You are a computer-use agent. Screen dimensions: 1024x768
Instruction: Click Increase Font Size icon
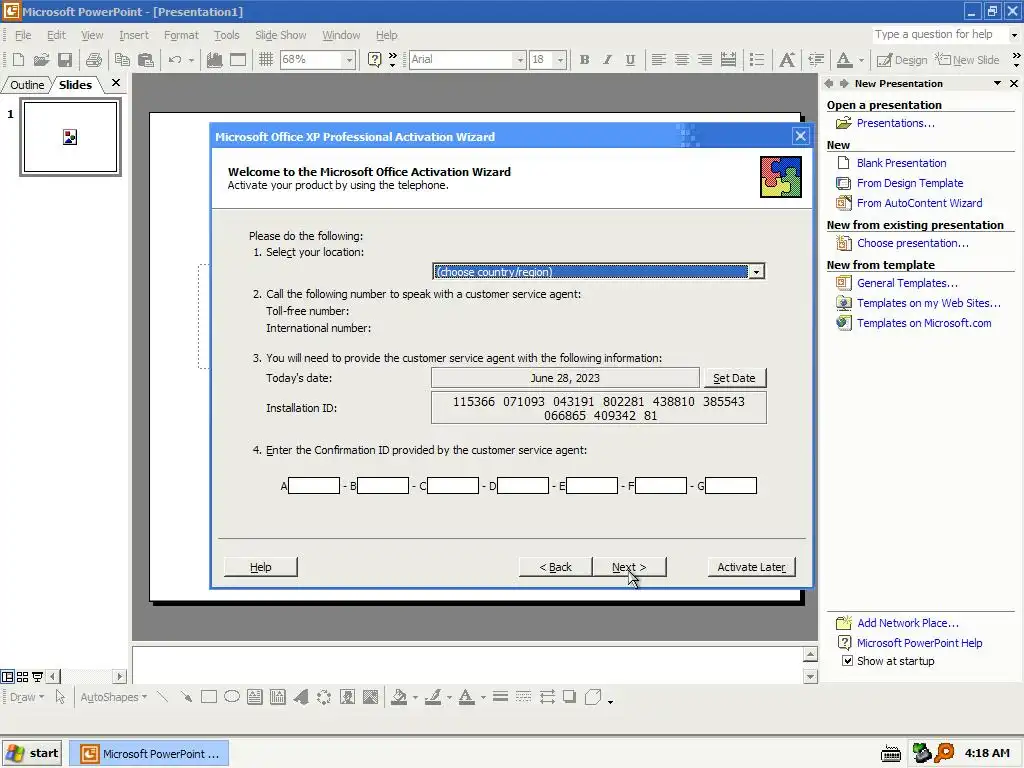tap(787, 59)
